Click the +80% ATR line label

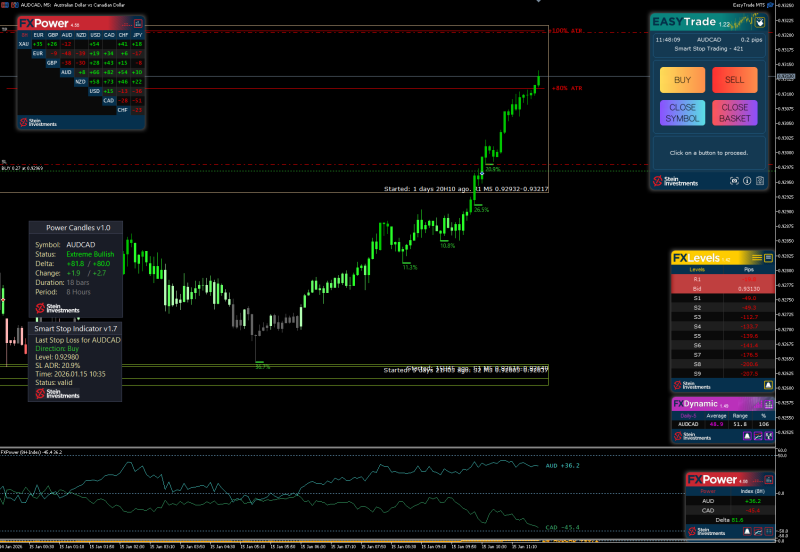pyautogui.click(x=567, y=88)
